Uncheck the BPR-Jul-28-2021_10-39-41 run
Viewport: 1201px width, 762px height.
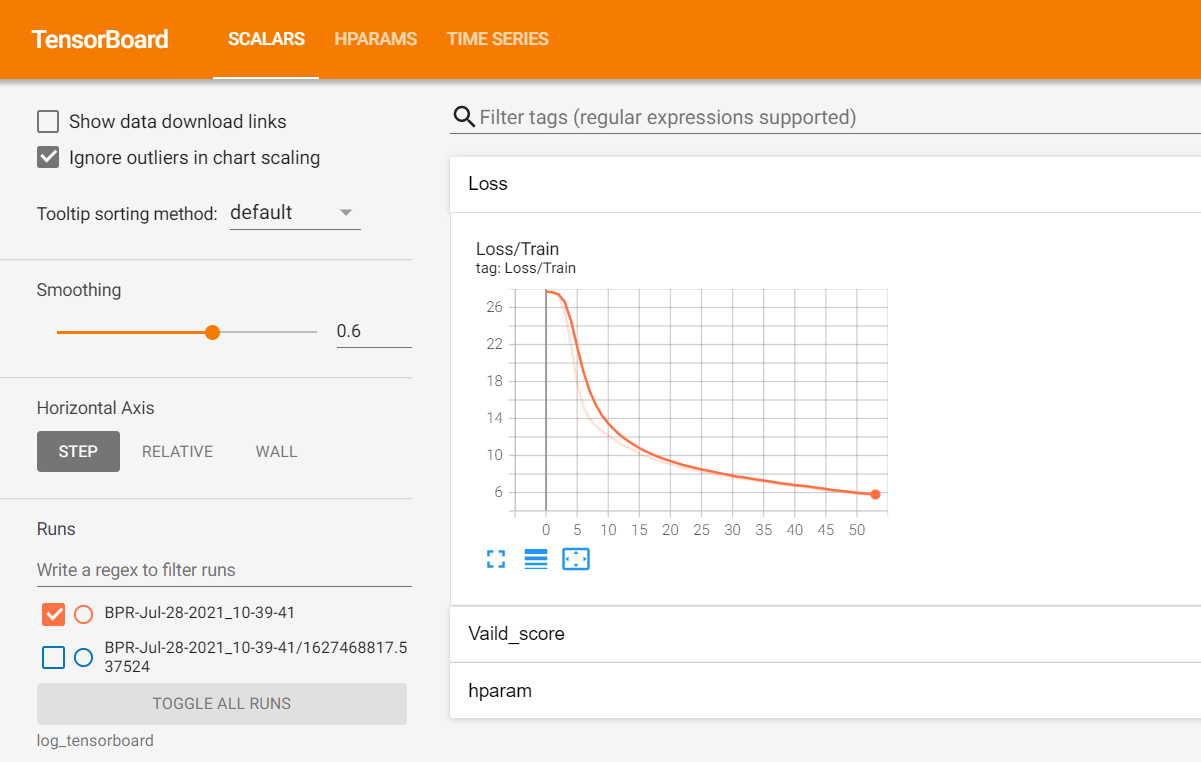(54, 614)
